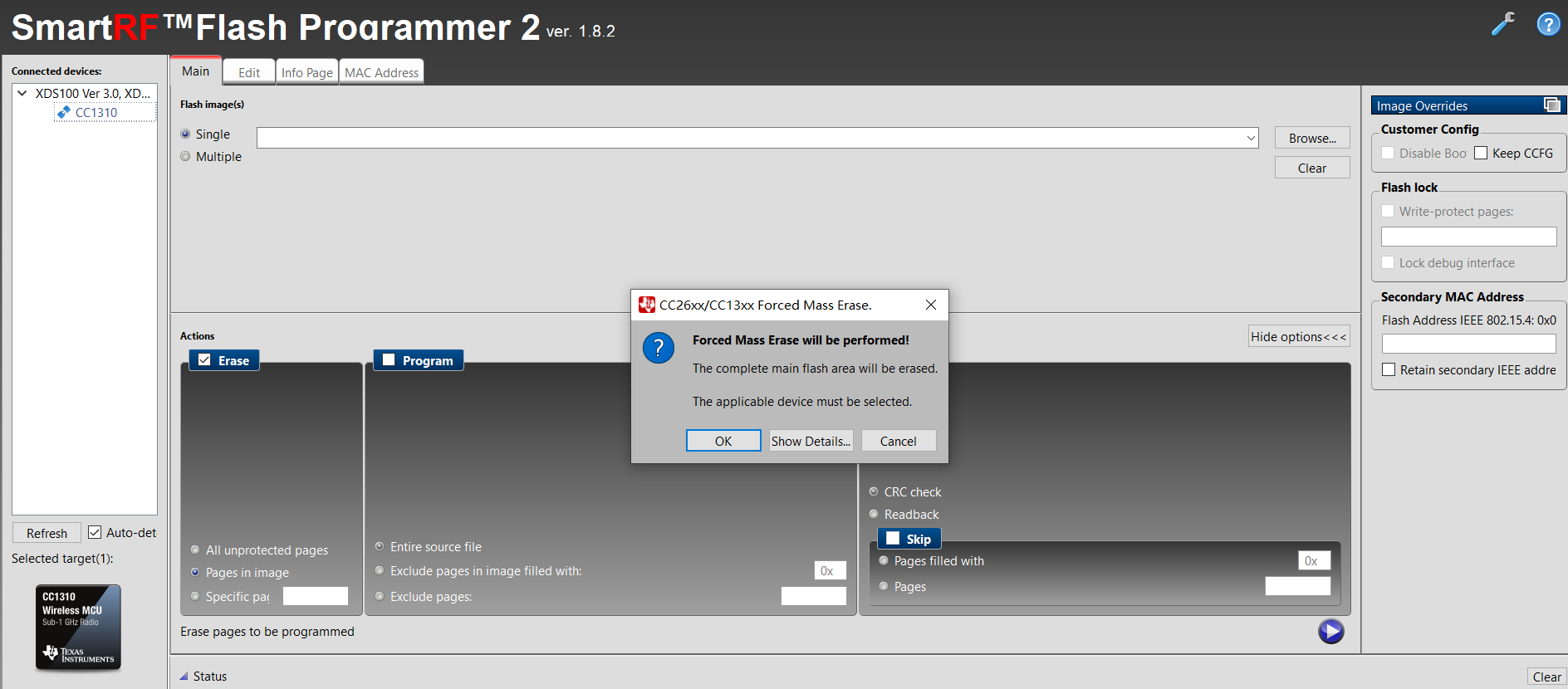Image resolution: width=1568 pixels, height=689 pixels.
Task: Refresh the connected devices list
Action: [47, 533]
